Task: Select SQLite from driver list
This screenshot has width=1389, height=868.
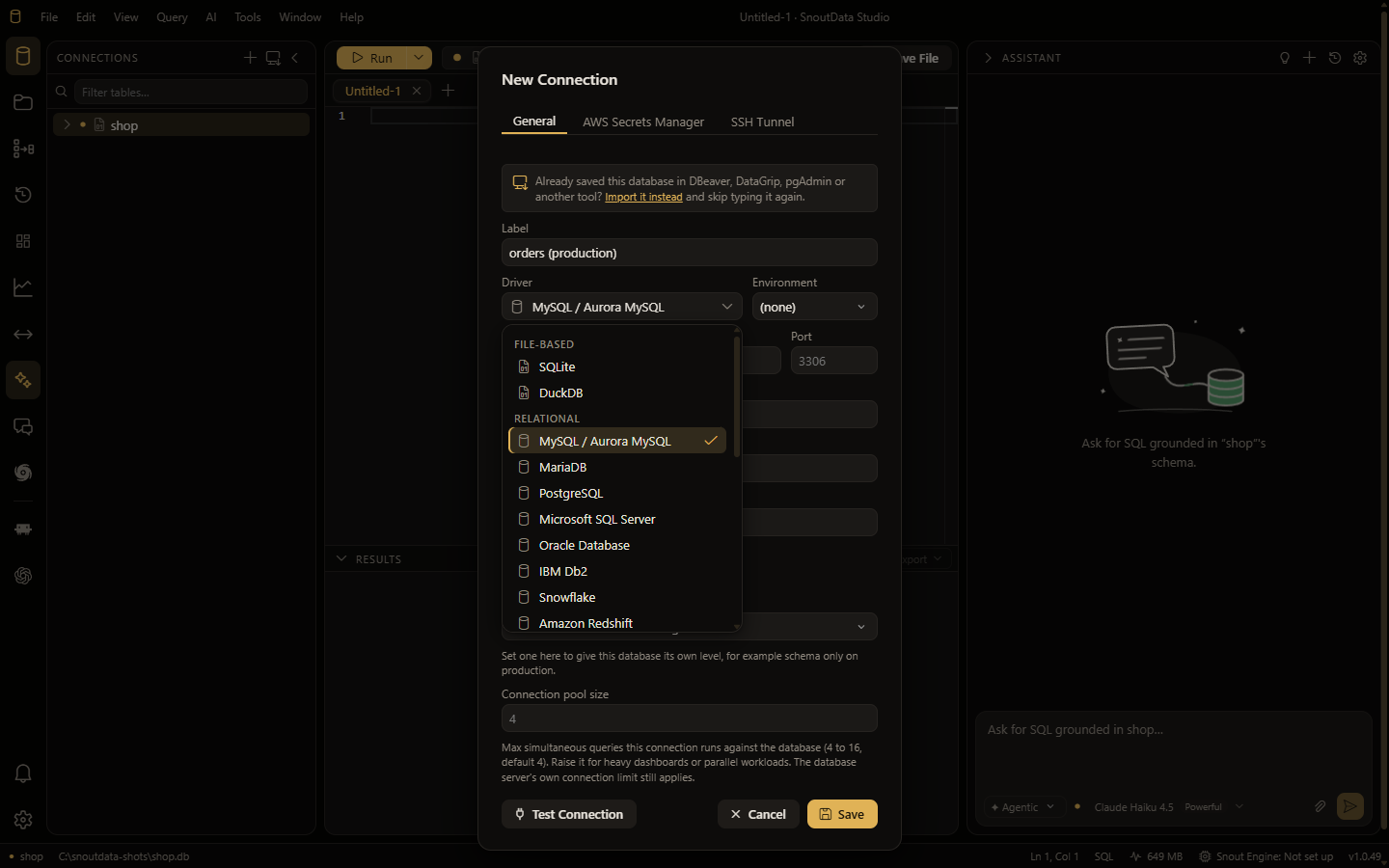Action: (x=617, y=366)
